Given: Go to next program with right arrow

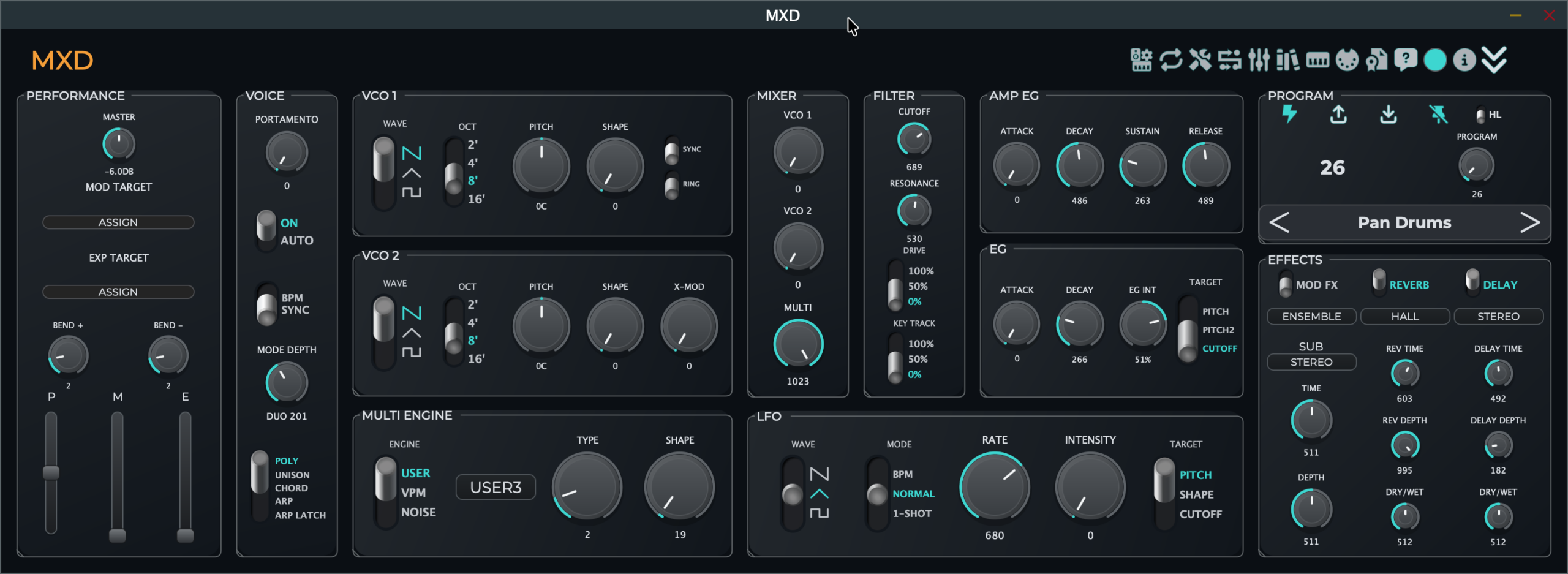Looking at the screenshot, I should pos(1529,222).
